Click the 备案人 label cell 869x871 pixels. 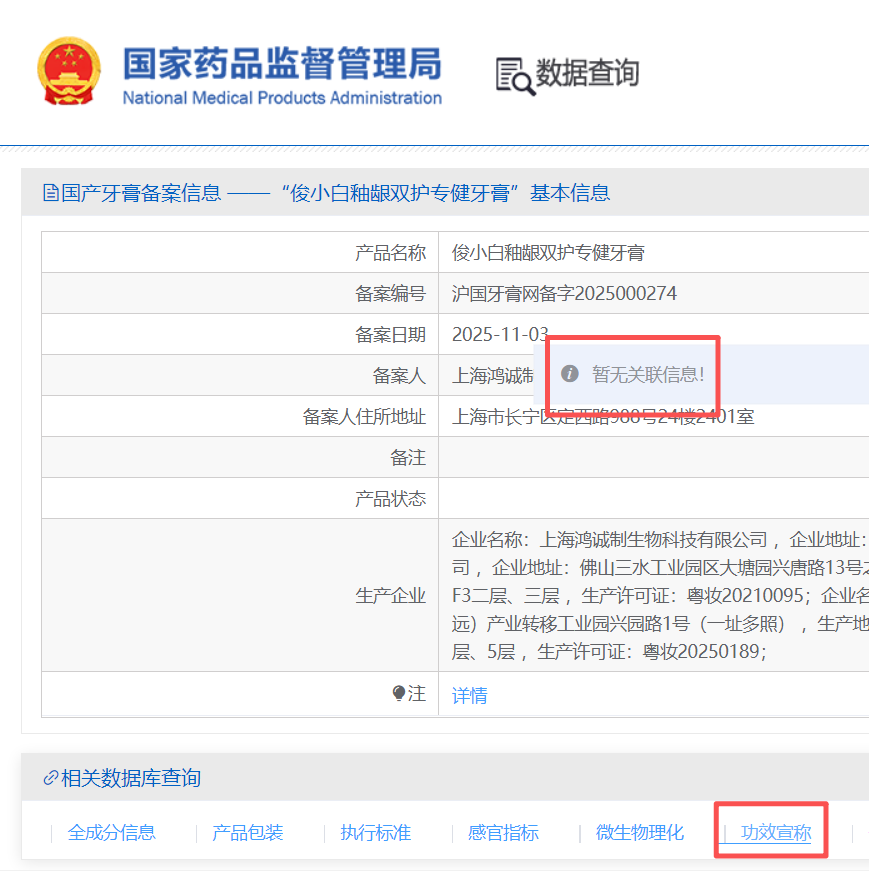[x=240, y=376]
